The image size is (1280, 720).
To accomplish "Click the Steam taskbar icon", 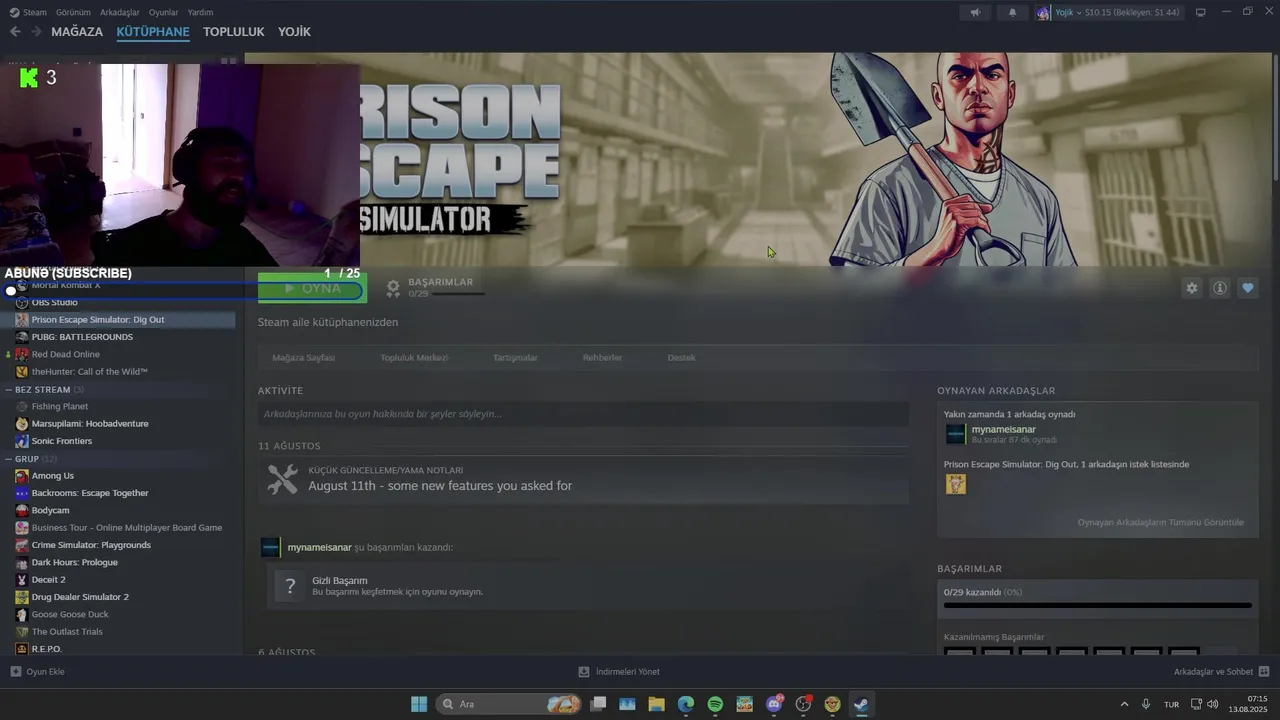I will point(861,704).
